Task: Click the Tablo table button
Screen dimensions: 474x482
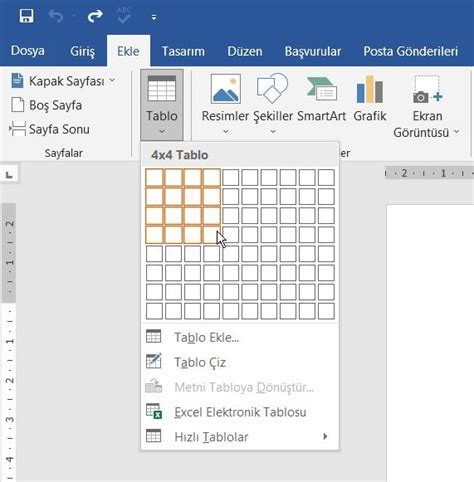Action: (x=162, y=104)
